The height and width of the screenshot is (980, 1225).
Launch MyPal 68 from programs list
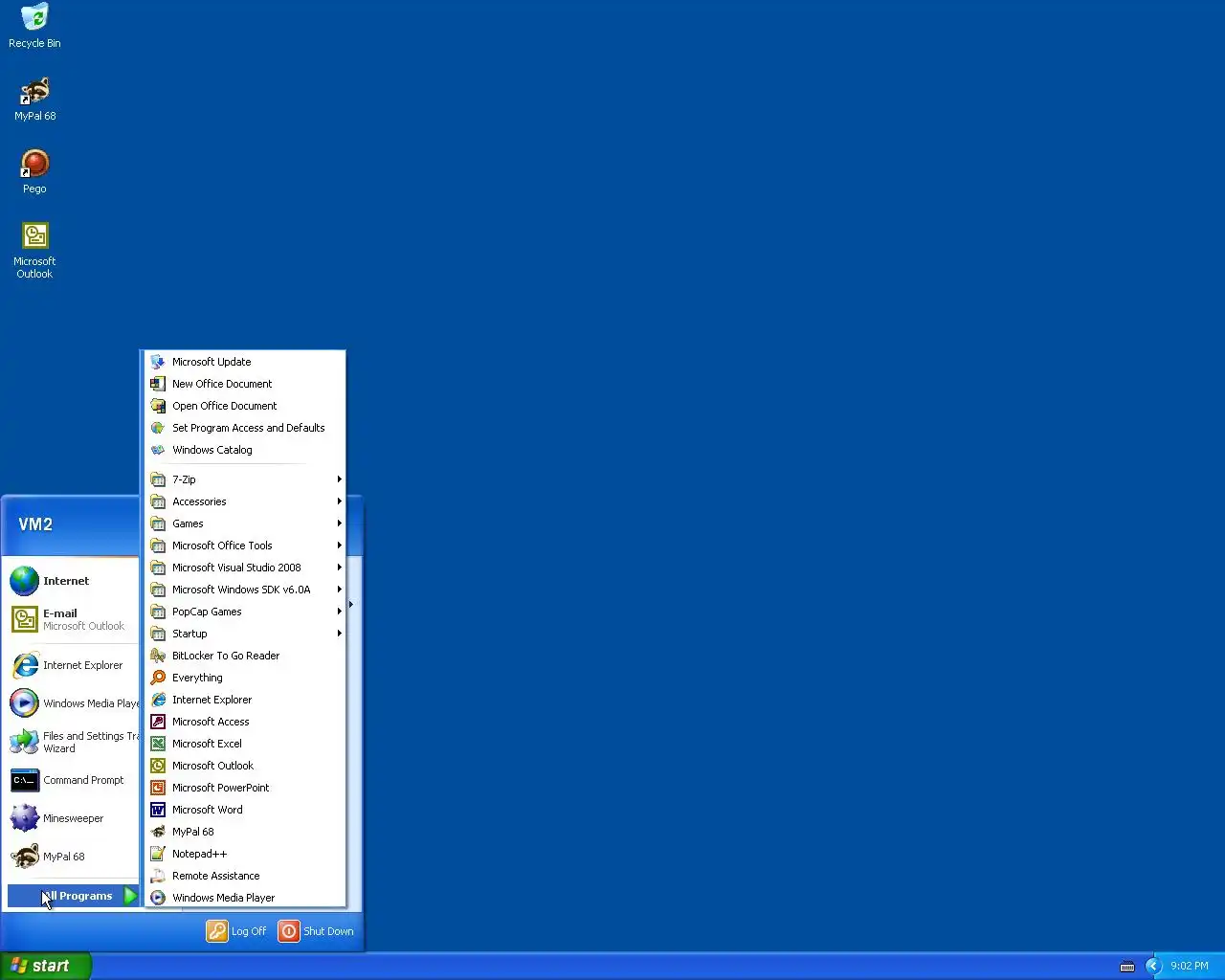coord(245,832)
